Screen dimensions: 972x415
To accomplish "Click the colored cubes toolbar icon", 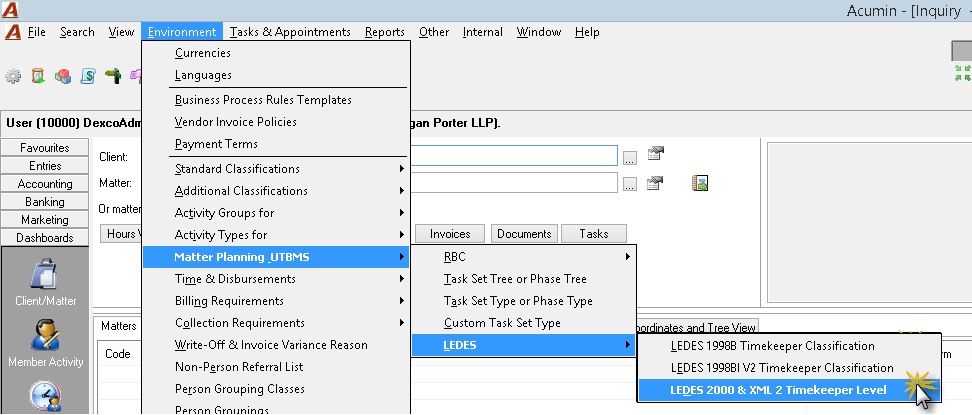I will click(x=63, y=76).
